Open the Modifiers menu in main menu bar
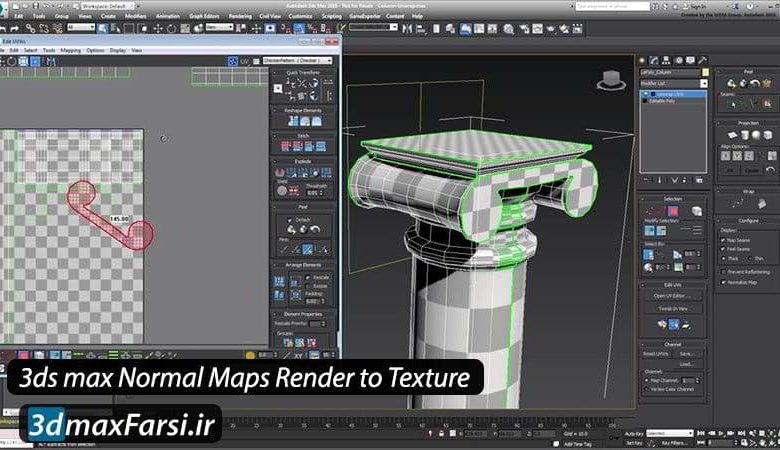 135,16
